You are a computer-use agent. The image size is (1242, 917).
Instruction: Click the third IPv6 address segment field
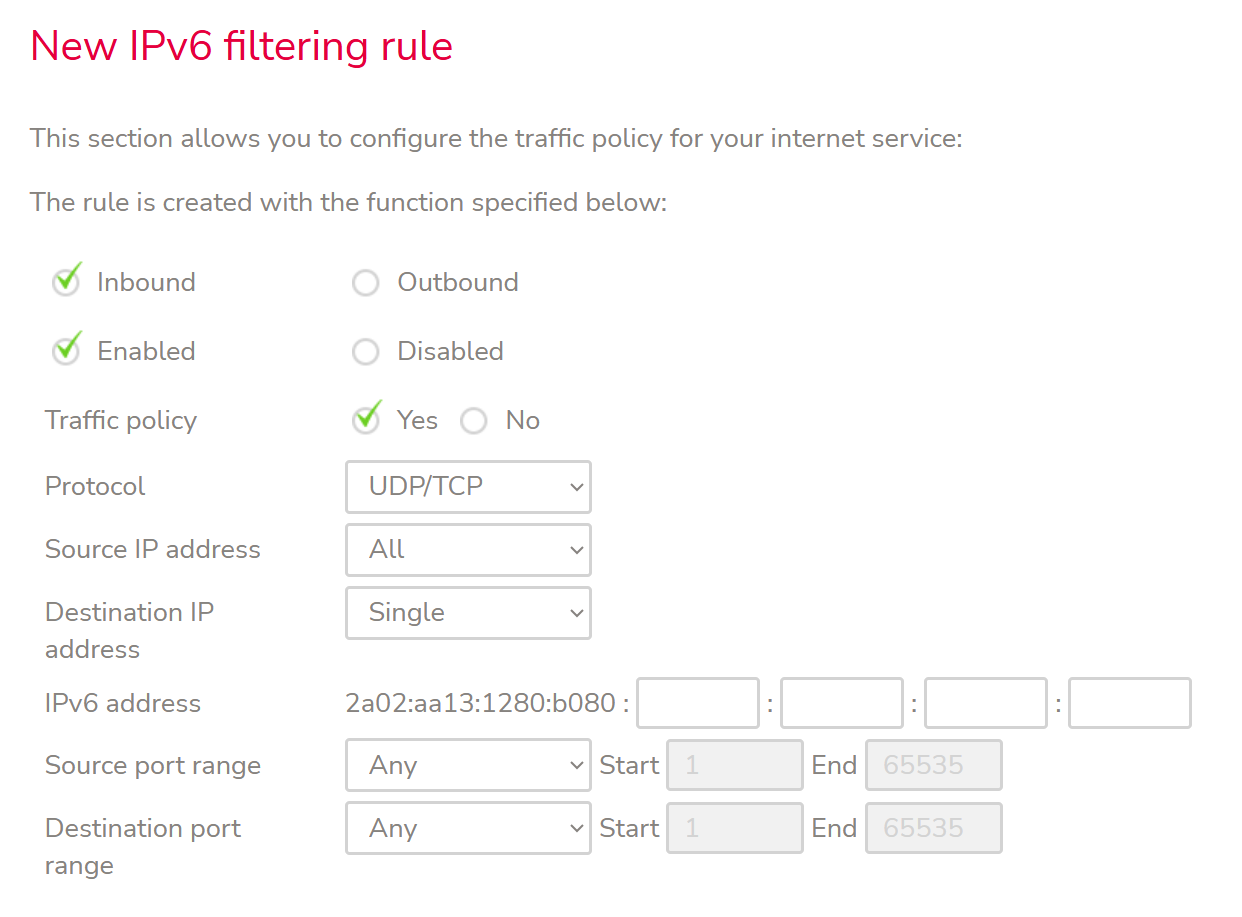pyautogui.click(x=986, y=704)
